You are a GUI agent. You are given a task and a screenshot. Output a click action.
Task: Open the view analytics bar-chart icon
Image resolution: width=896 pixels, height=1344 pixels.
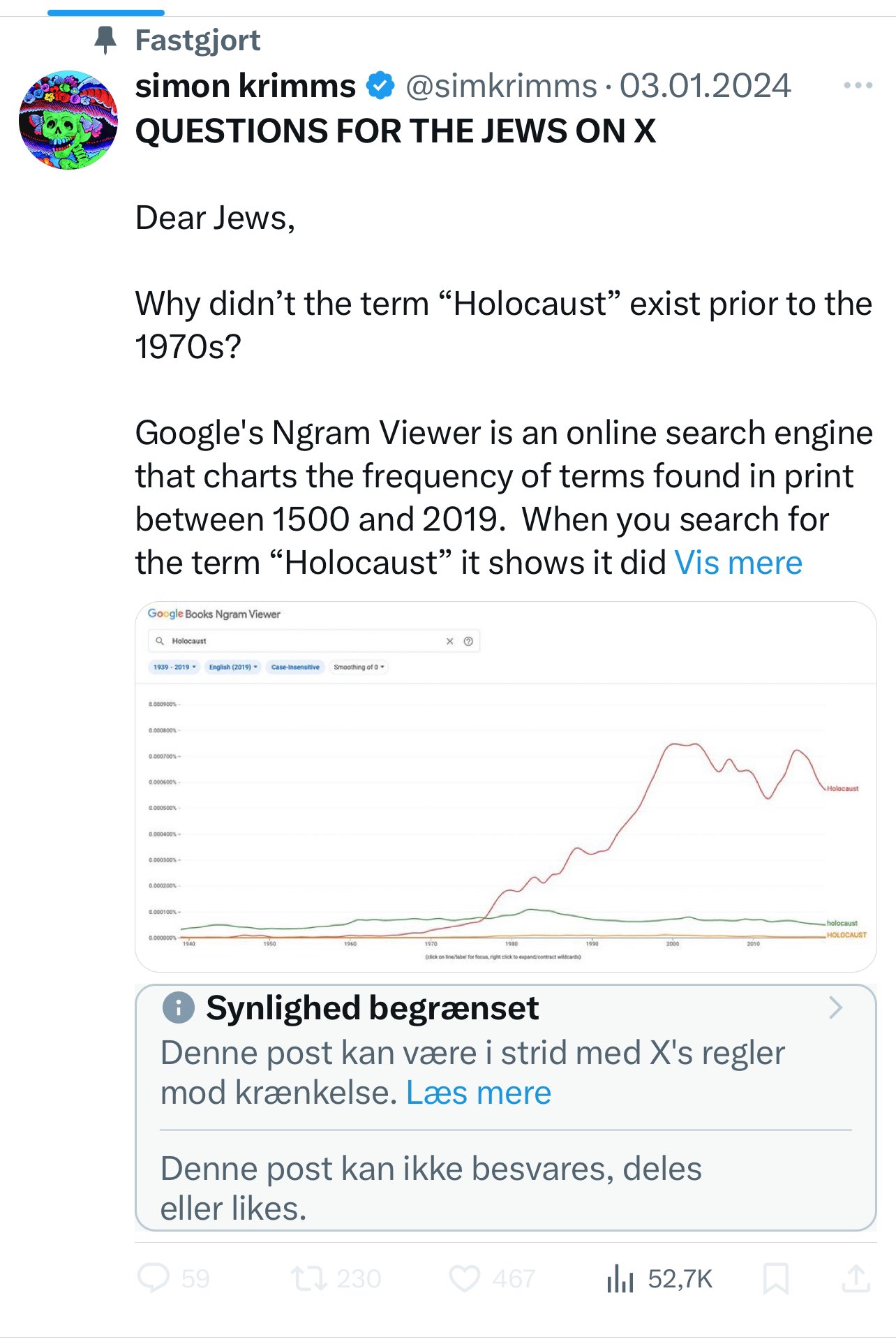[620, 1278]
